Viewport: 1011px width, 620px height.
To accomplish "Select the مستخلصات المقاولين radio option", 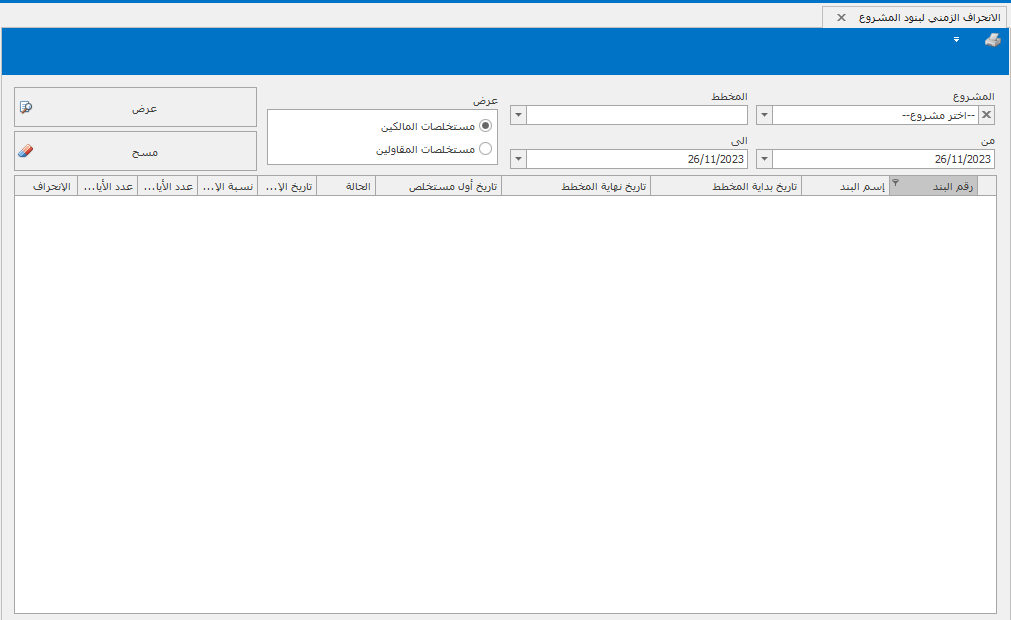I will click(486, 149).
